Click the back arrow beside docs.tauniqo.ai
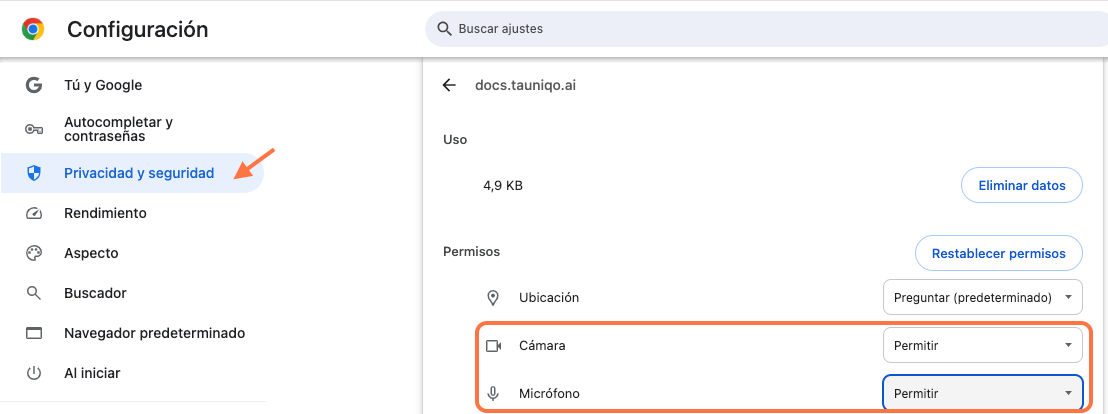Image resolution: width=1108 pixels, height=414 pixels. click(x=449, y=85)
